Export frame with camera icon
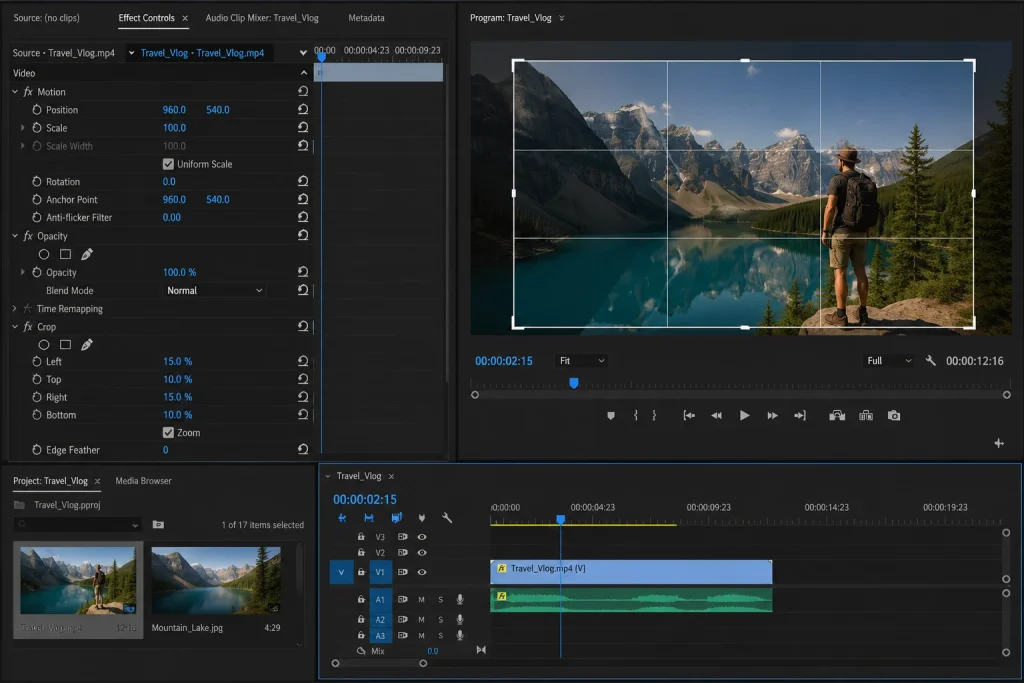 [894, 415]
